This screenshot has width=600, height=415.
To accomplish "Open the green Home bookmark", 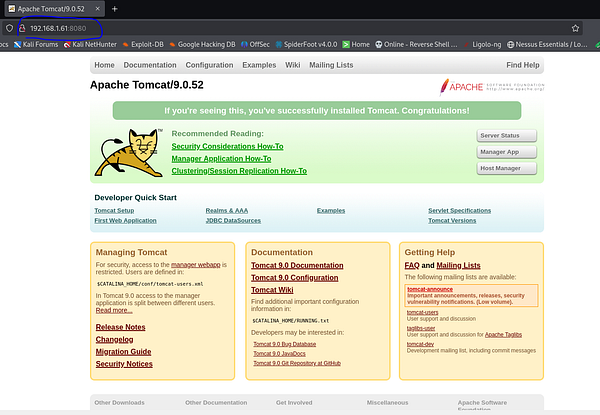I will 356,44.
